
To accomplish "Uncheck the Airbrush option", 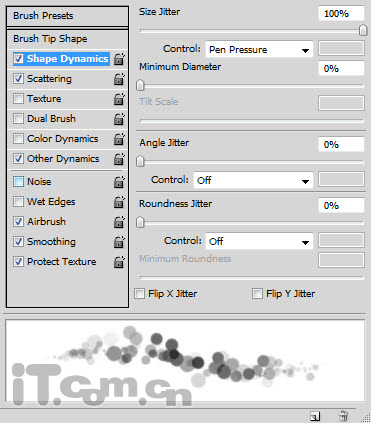I will pyautogui.click(x=18, y=222).
